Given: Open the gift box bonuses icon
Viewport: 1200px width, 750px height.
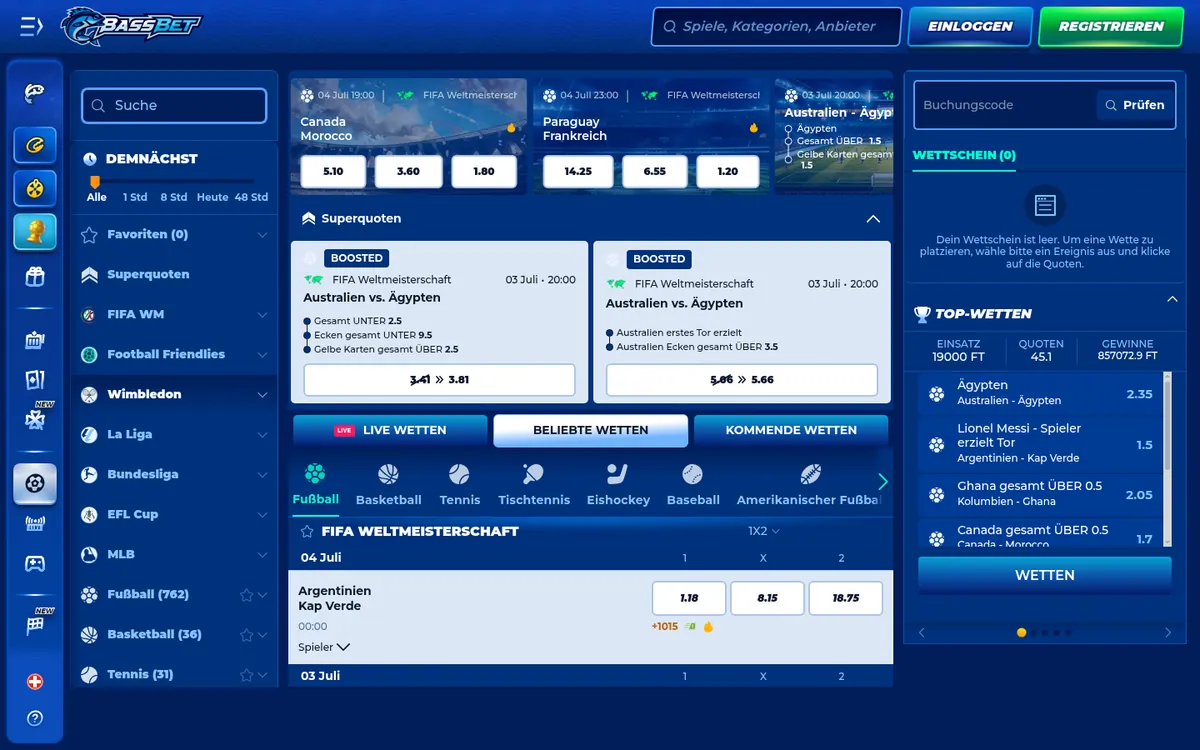Looking at the screenshot, I should pos(35,277).
